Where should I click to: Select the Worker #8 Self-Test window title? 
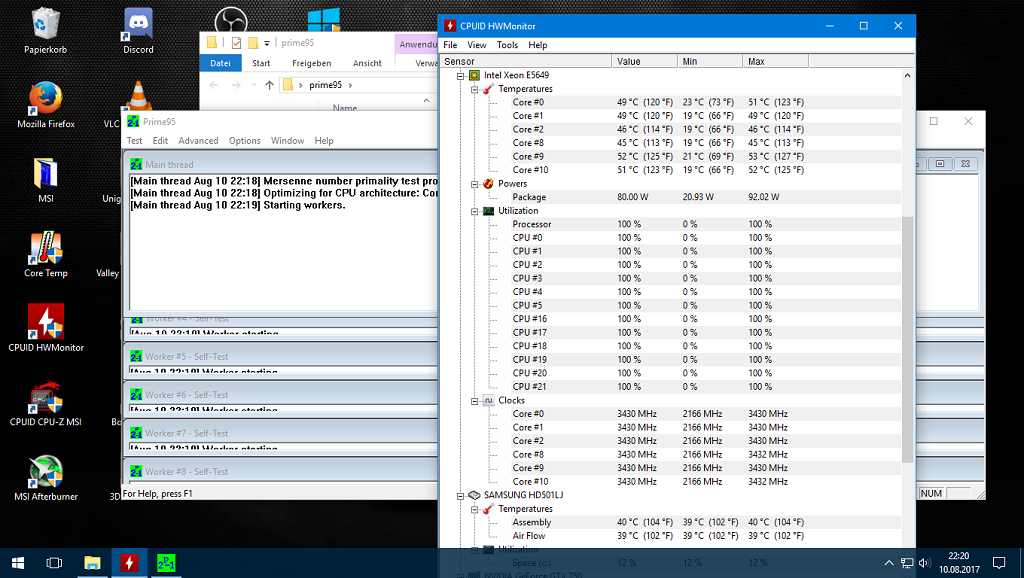click(x=187, y=472)
